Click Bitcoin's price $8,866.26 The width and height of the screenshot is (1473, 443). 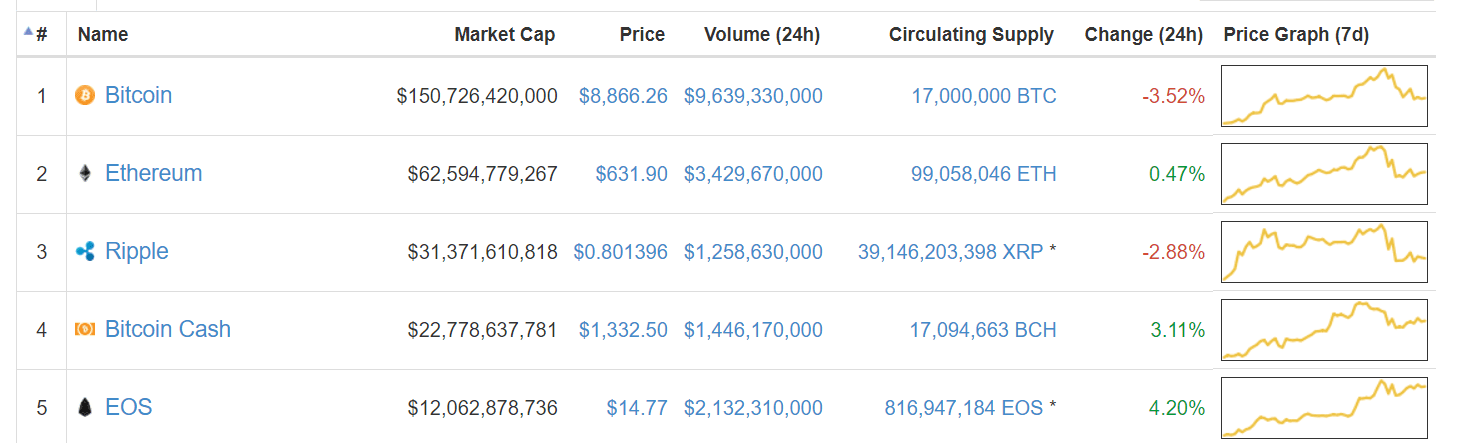(x=623, y=96)
